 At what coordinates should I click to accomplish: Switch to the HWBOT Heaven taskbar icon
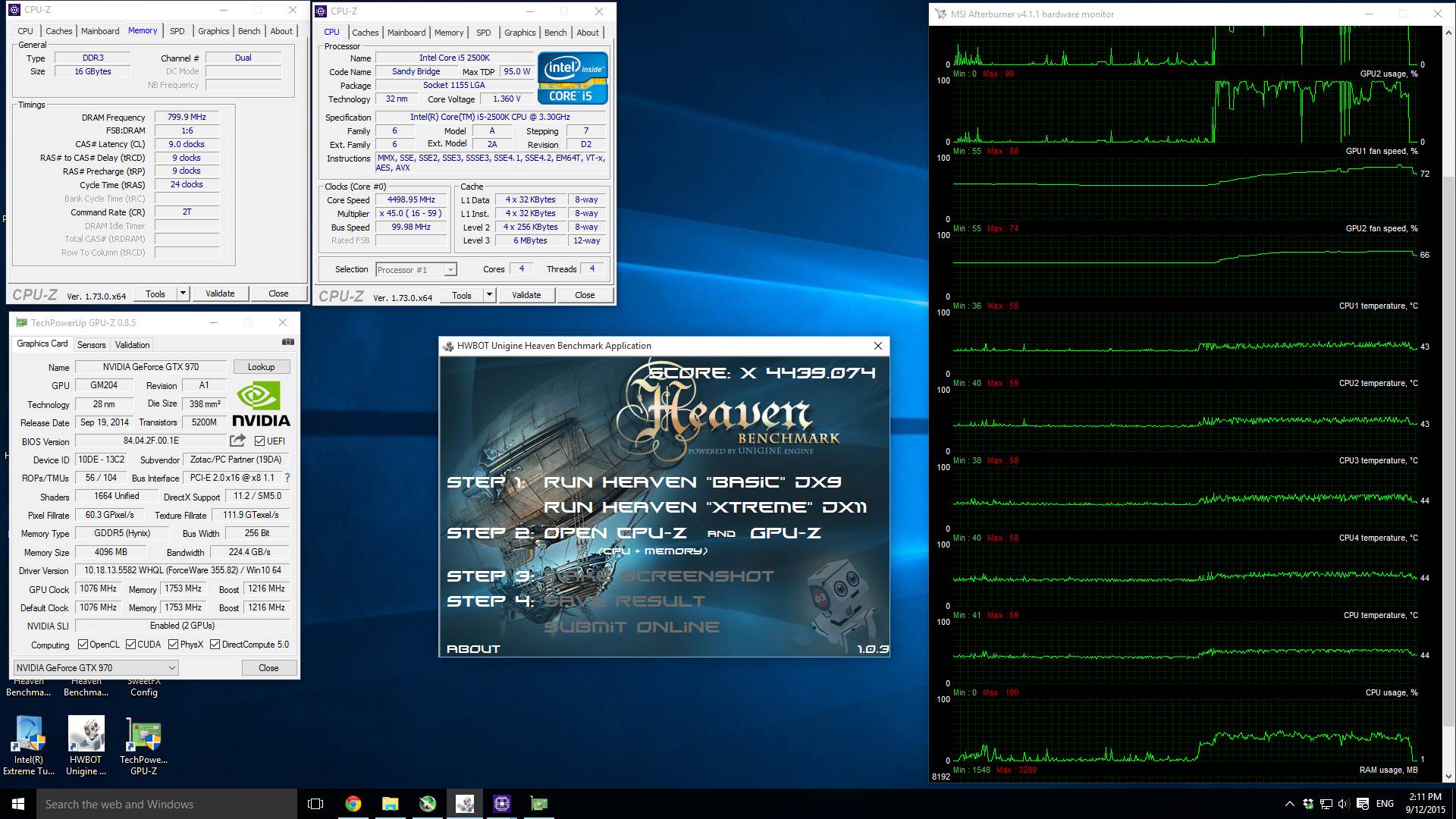464,804
